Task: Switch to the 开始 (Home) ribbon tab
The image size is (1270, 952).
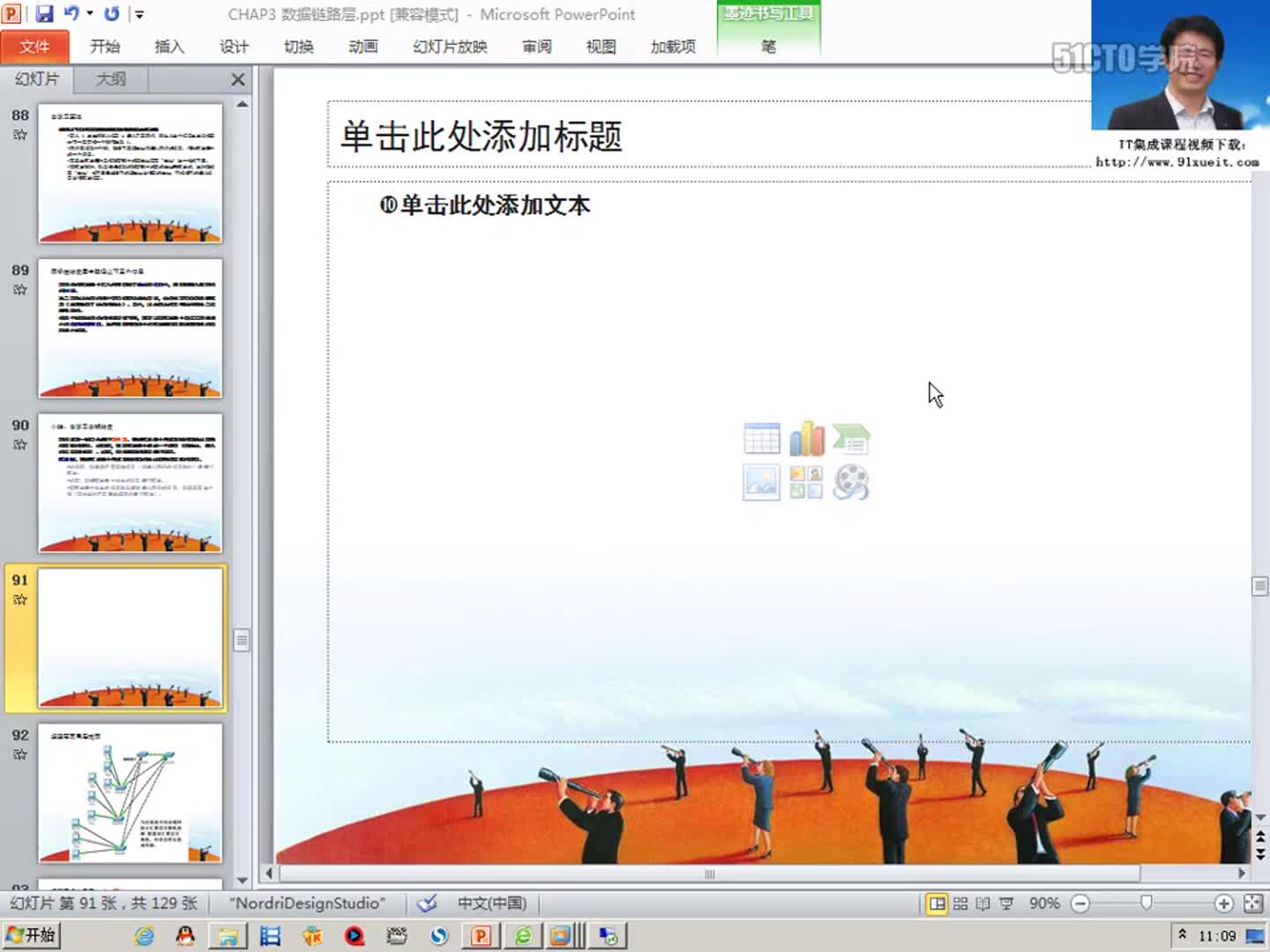Action: pyautogui.click(x=105, y=47)
